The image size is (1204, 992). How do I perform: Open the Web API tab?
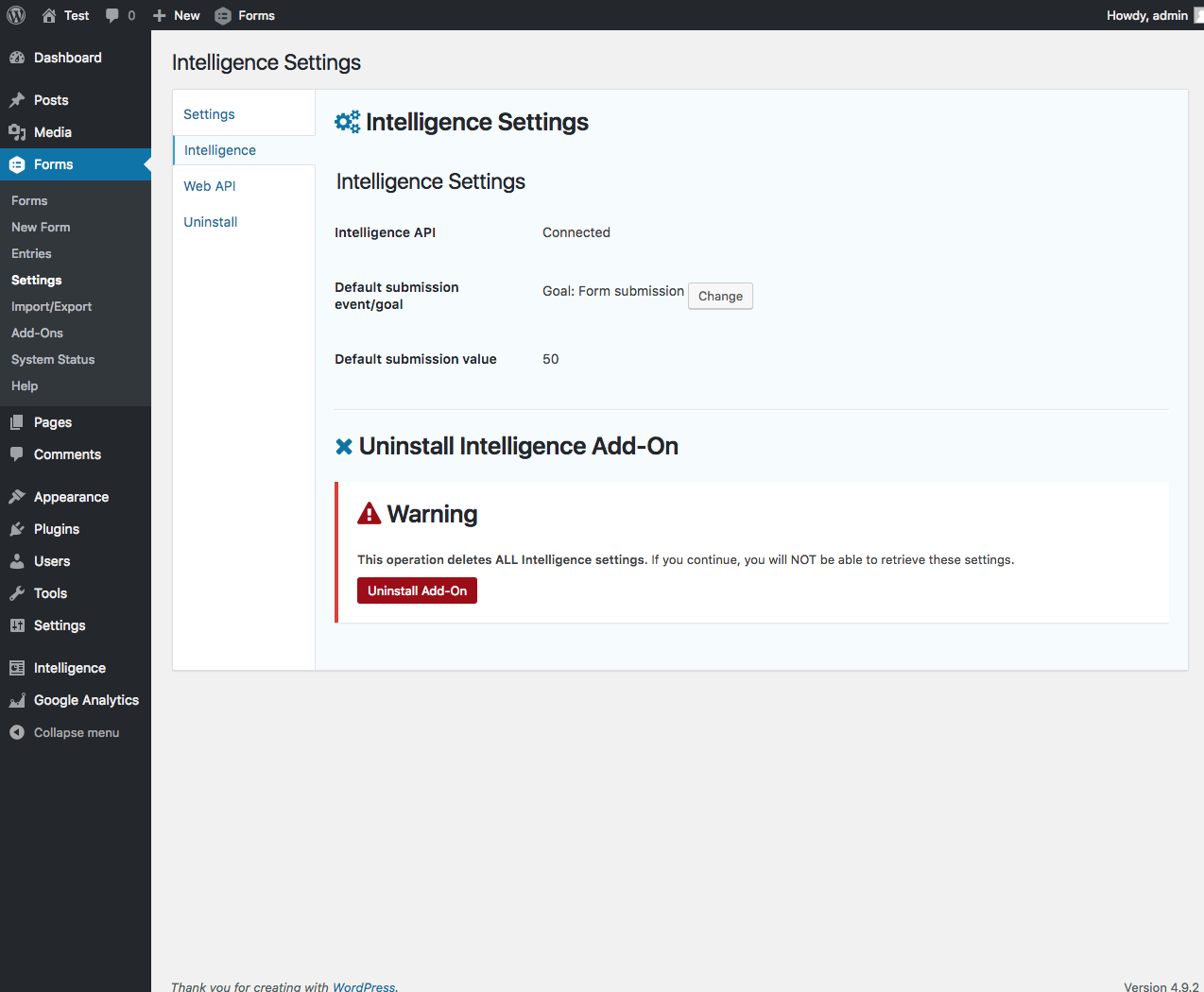[210, 186]
